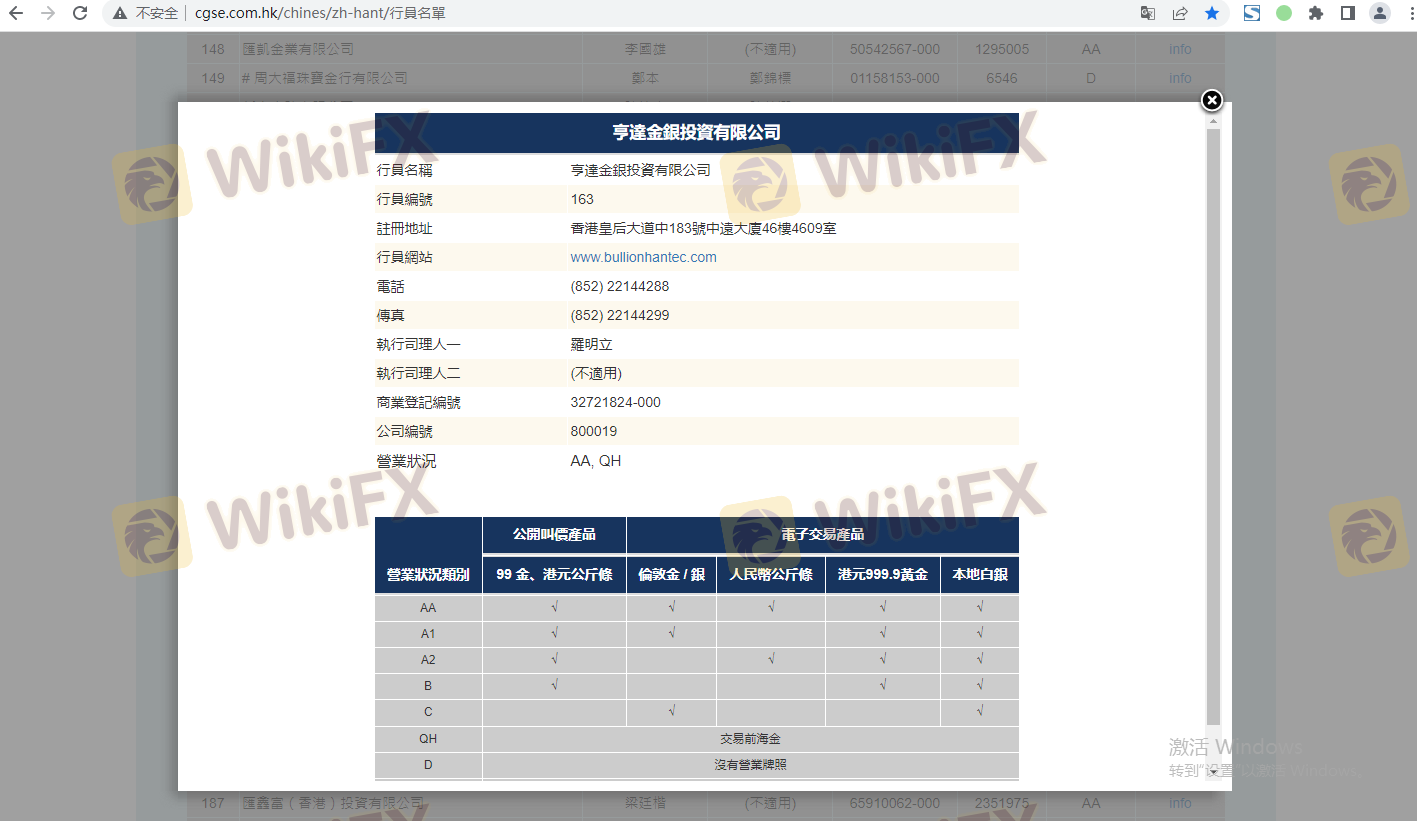View the not secure site warning

[x=146, y=14]
